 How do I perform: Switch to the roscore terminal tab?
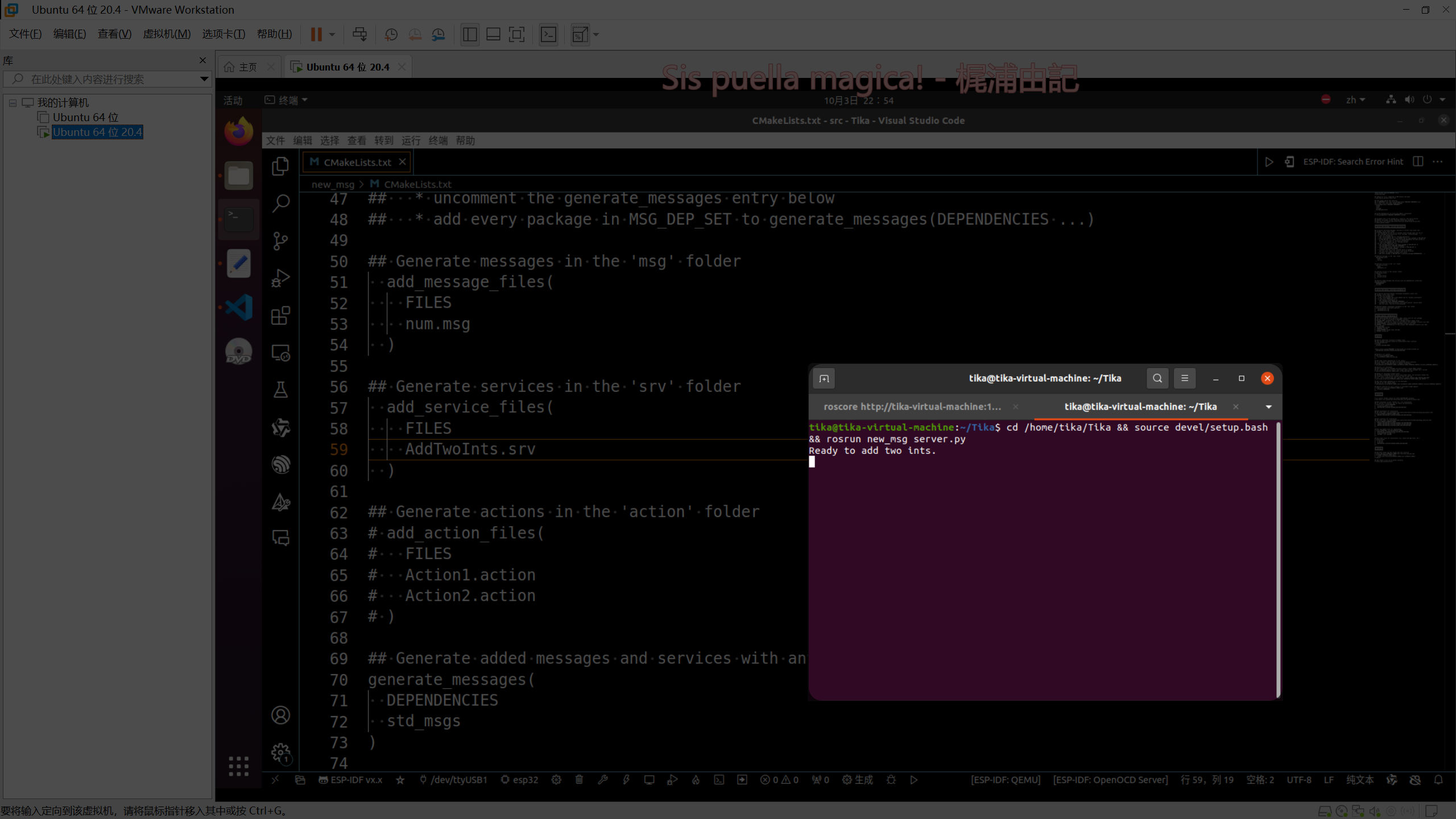912,407
